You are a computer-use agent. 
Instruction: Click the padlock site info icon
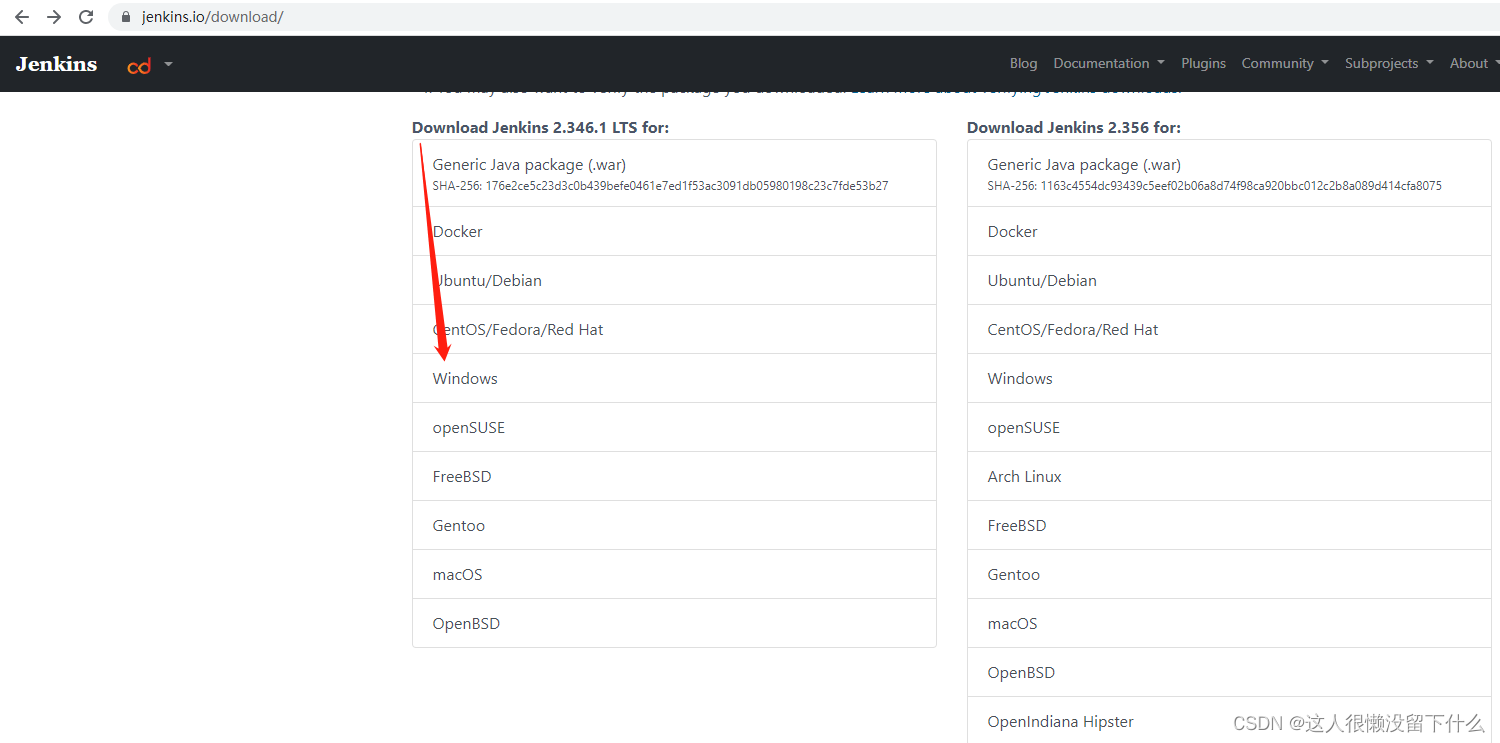coord(126,17)
